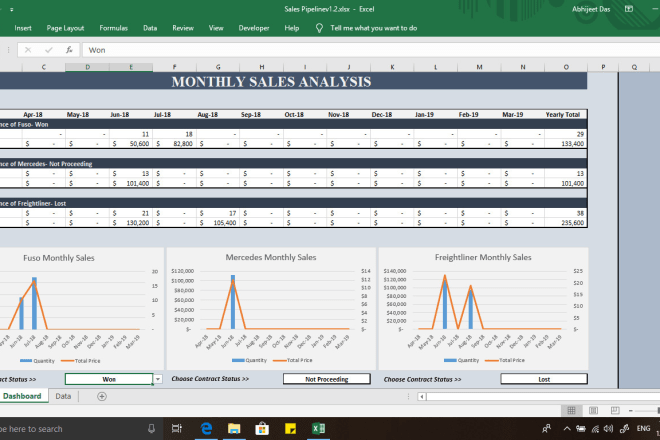Click the network tray icon
The width and height of the screenshot is (660, 440).
click(595, 429)
